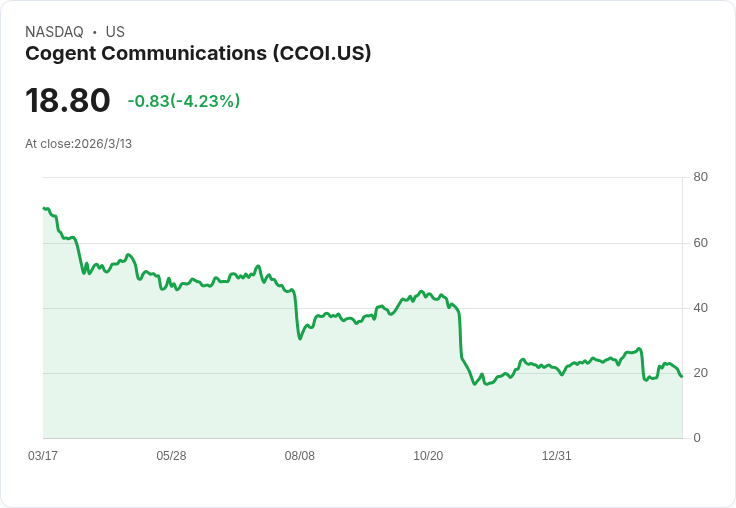
Task: Click the NASDAQ exchange label
Action: [x=54, y=32]
